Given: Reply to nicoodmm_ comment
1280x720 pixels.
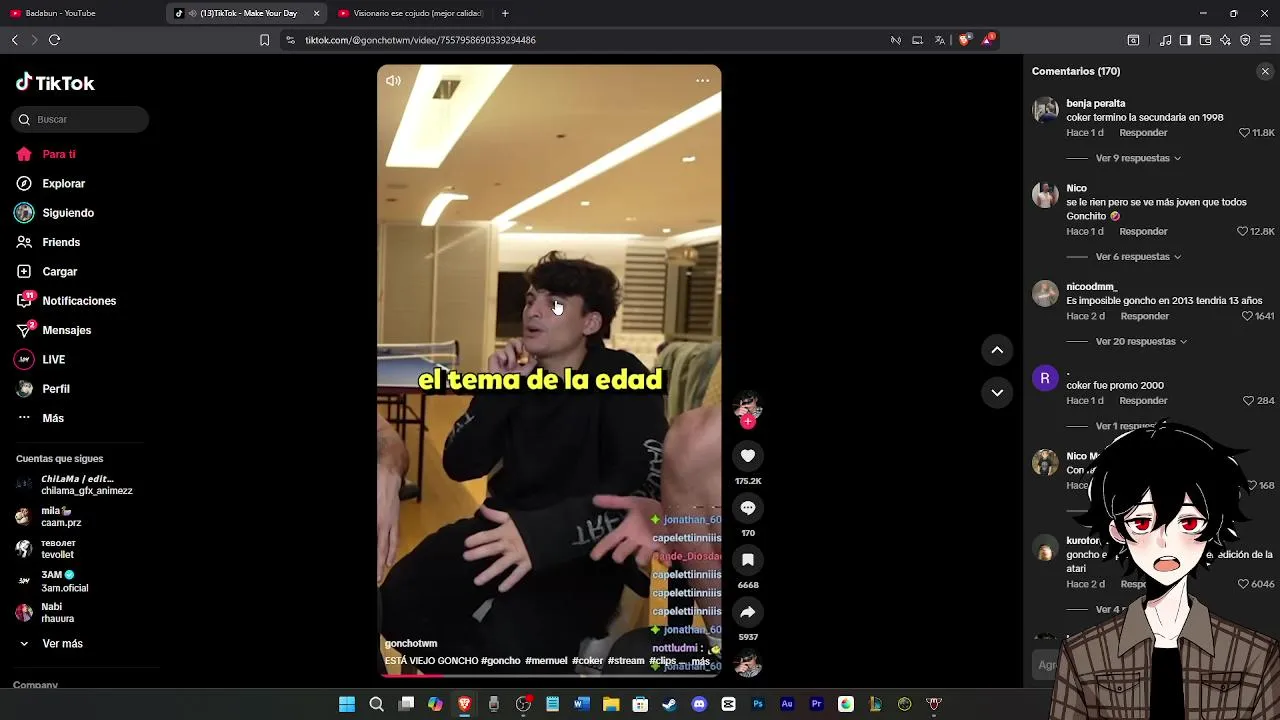Looking at the screenshot, I should coord(1145,317).
